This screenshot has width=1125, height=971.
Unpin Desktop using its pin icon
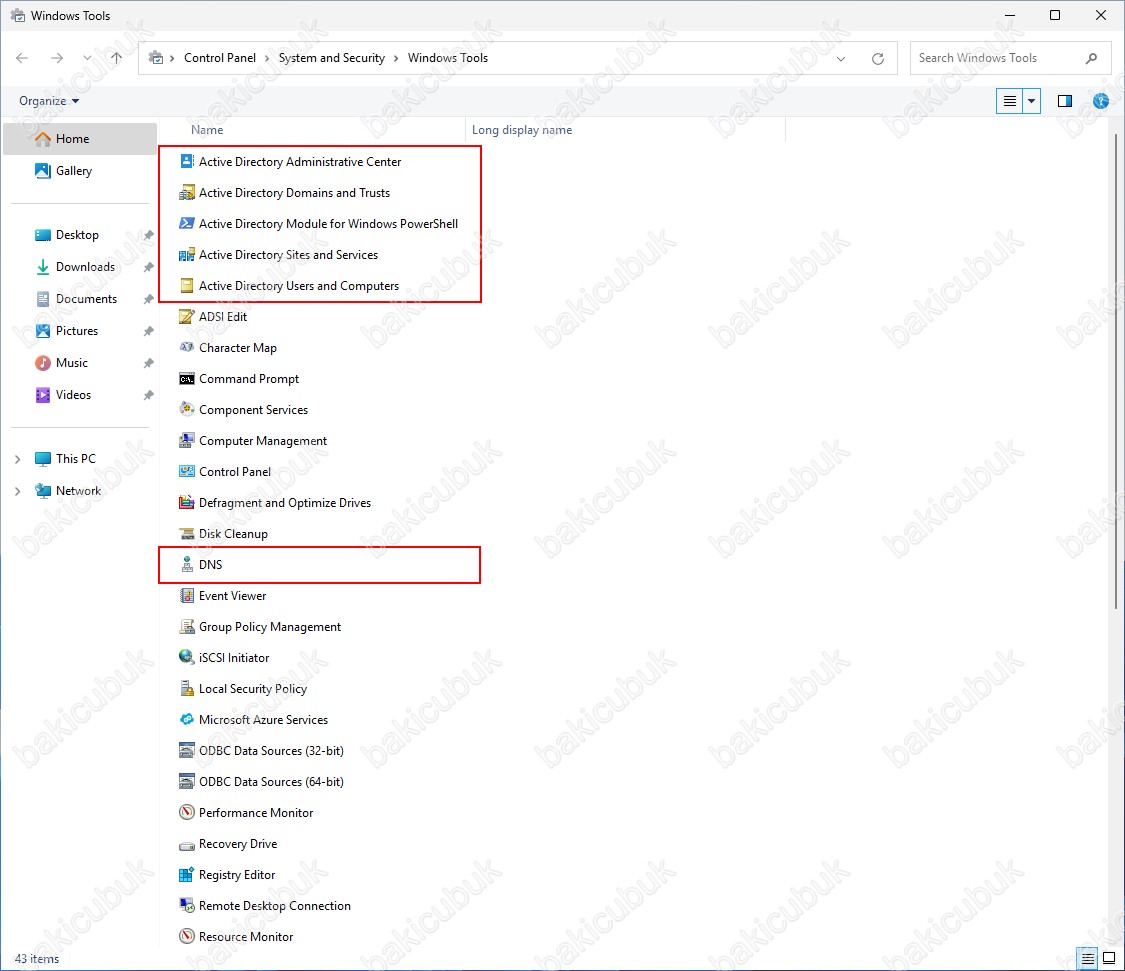click(x=149, y=235)
